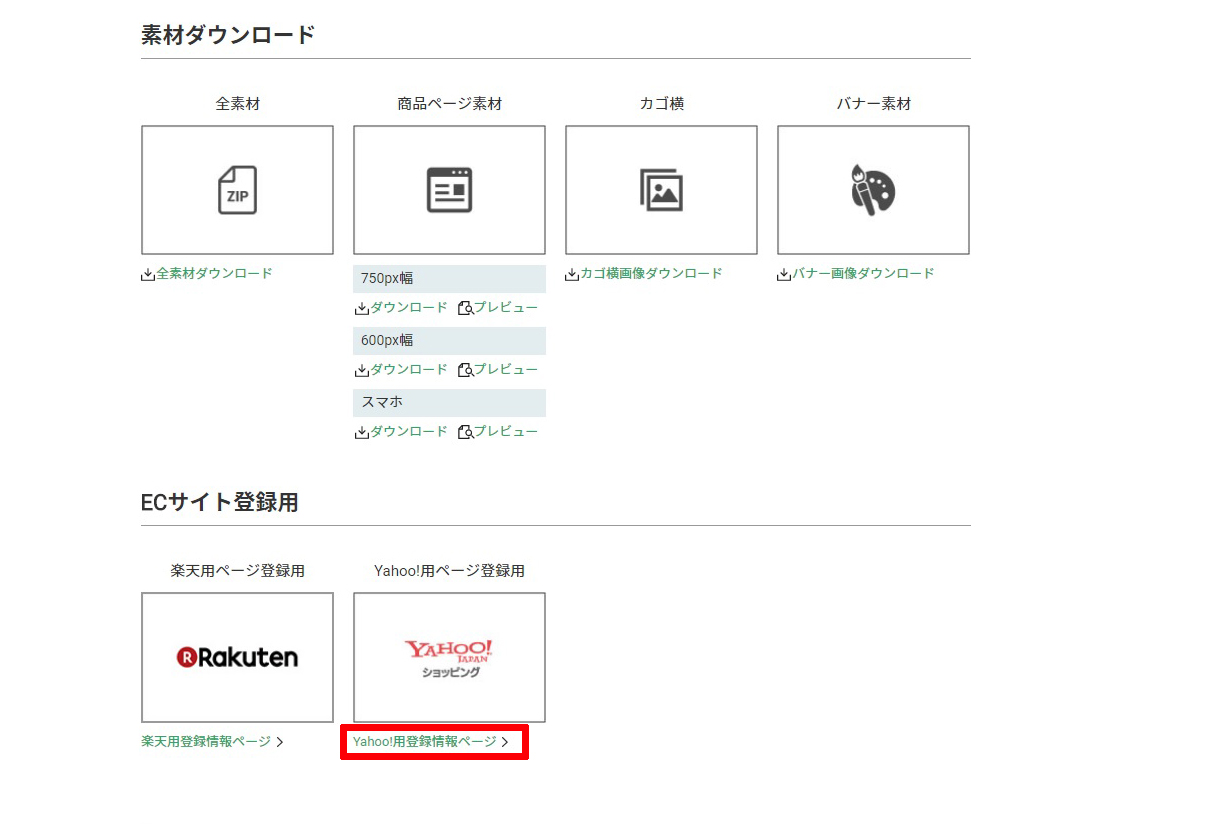The height and width of the screenshot is (824, 1206).
Task: Click the webpage layout icon under 商品ページ素材
Action: click(449, 190)
